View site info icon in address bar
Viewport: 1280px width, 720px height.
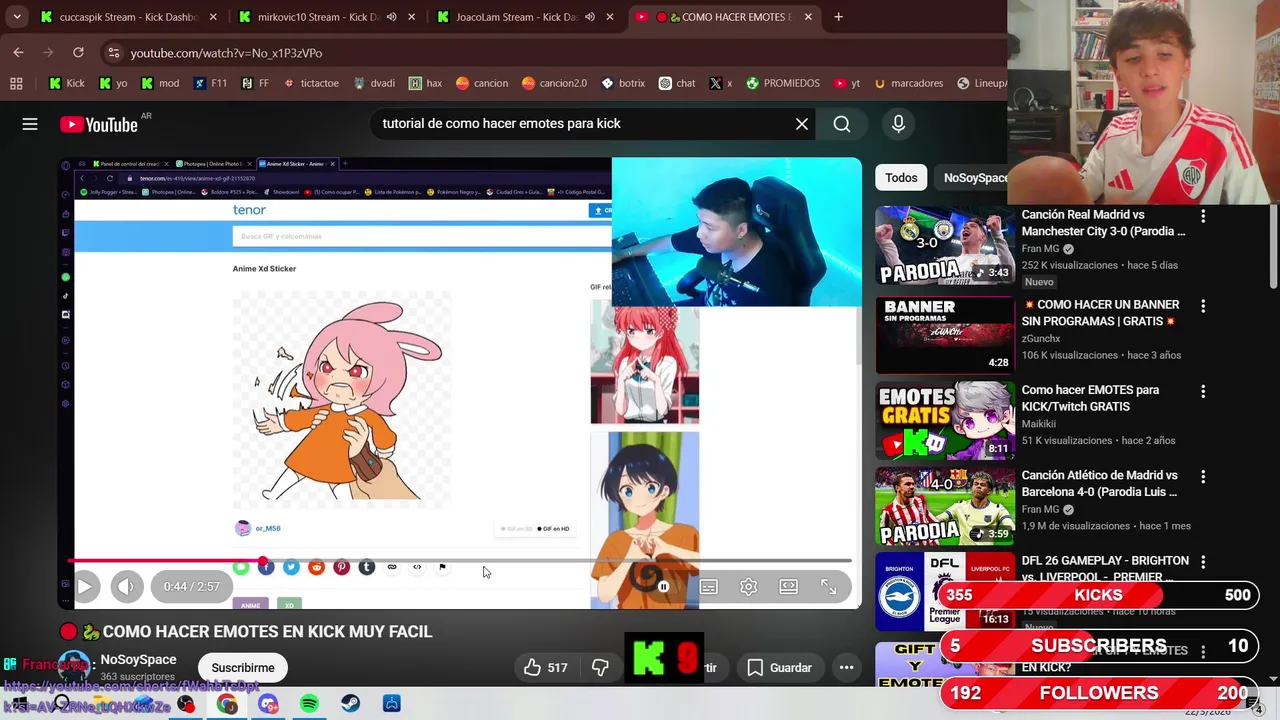click(x=113, y=53)
